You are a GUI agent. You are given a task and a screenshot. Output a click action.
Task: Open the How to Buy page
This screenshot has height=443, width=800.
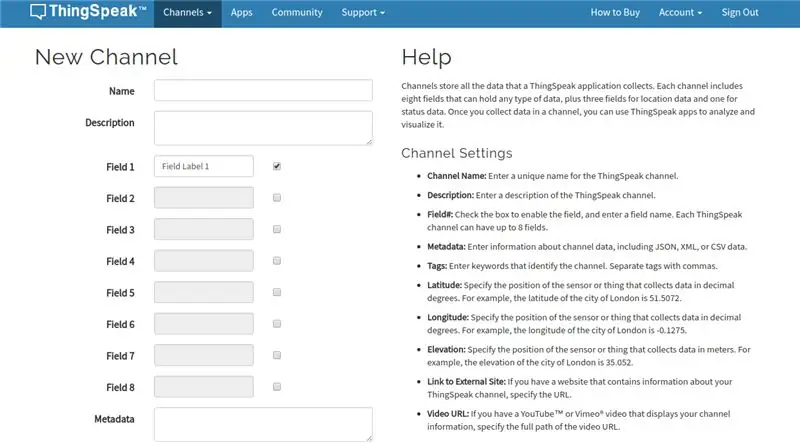point(615,12)
